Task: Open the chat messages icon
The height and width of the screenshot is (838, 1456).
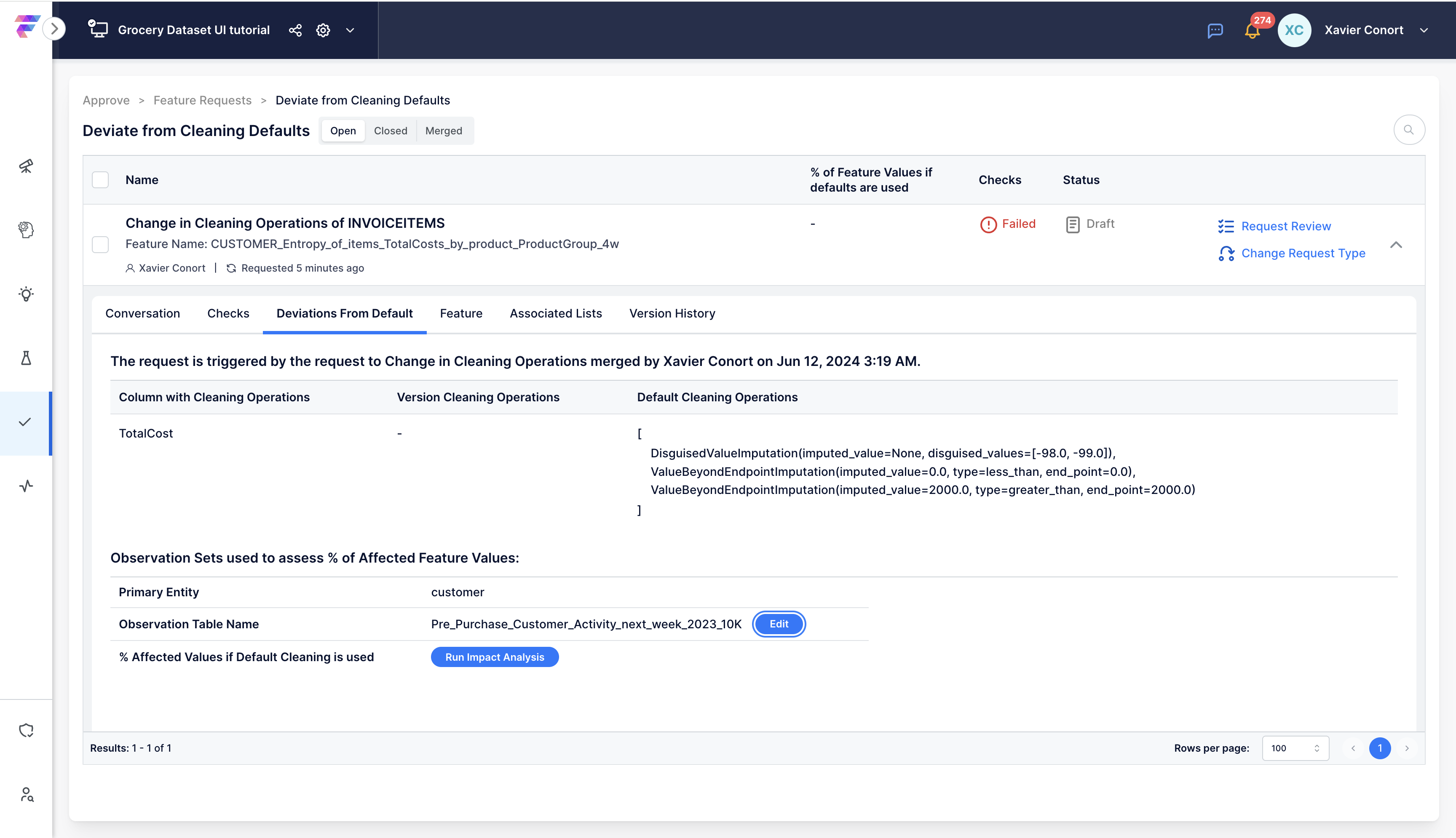Action: click(x=1215, y=30)
